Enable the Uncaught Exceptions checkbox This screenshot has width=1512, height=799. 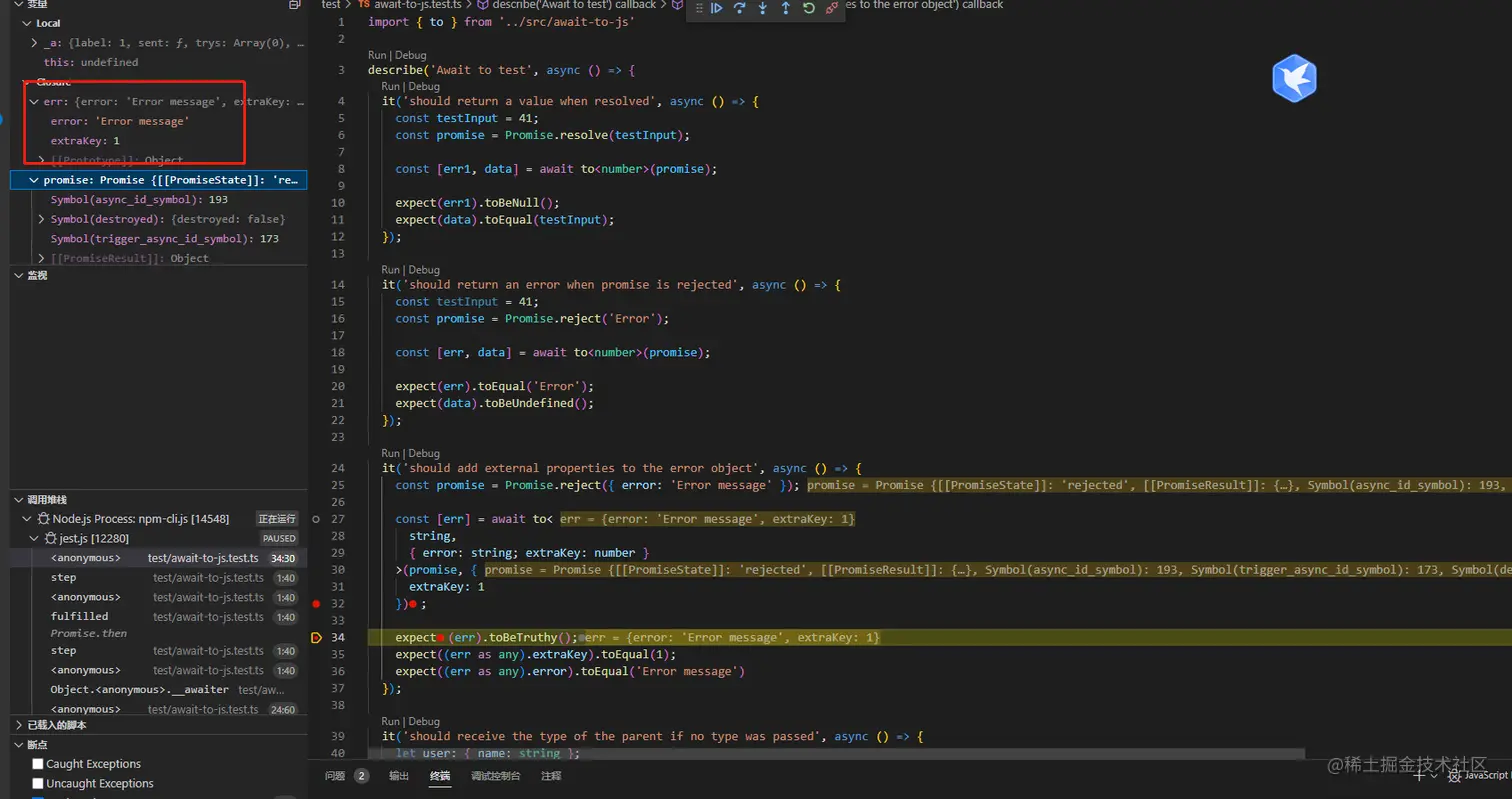click(x=38, y=783)
